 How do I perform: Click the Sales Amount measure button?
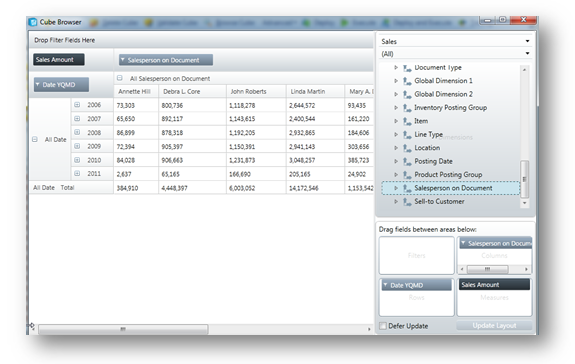click(59, 59)
